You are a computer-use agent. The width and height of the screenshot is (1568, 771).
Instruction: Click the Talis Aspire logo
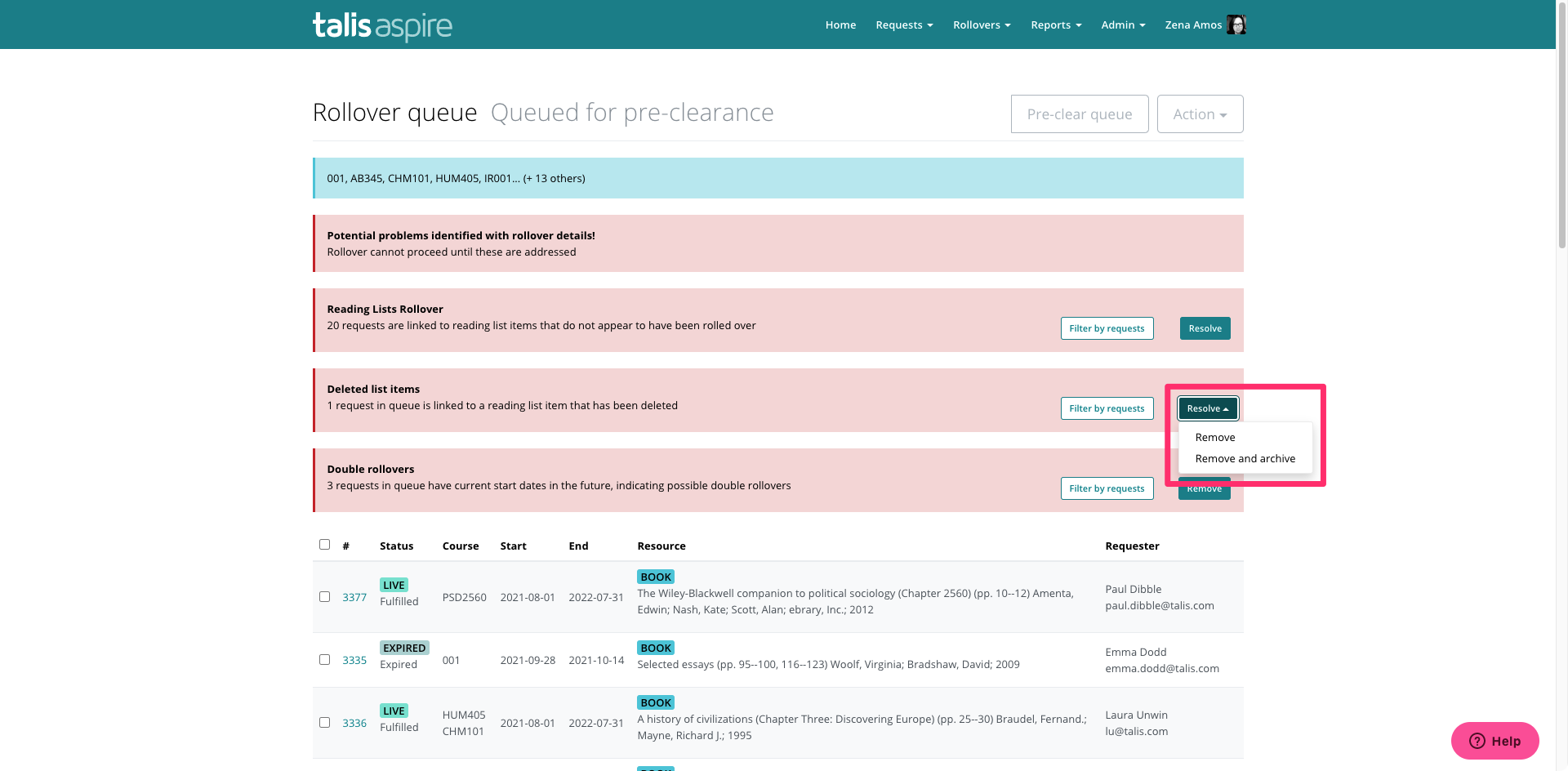tap(382, 25)
